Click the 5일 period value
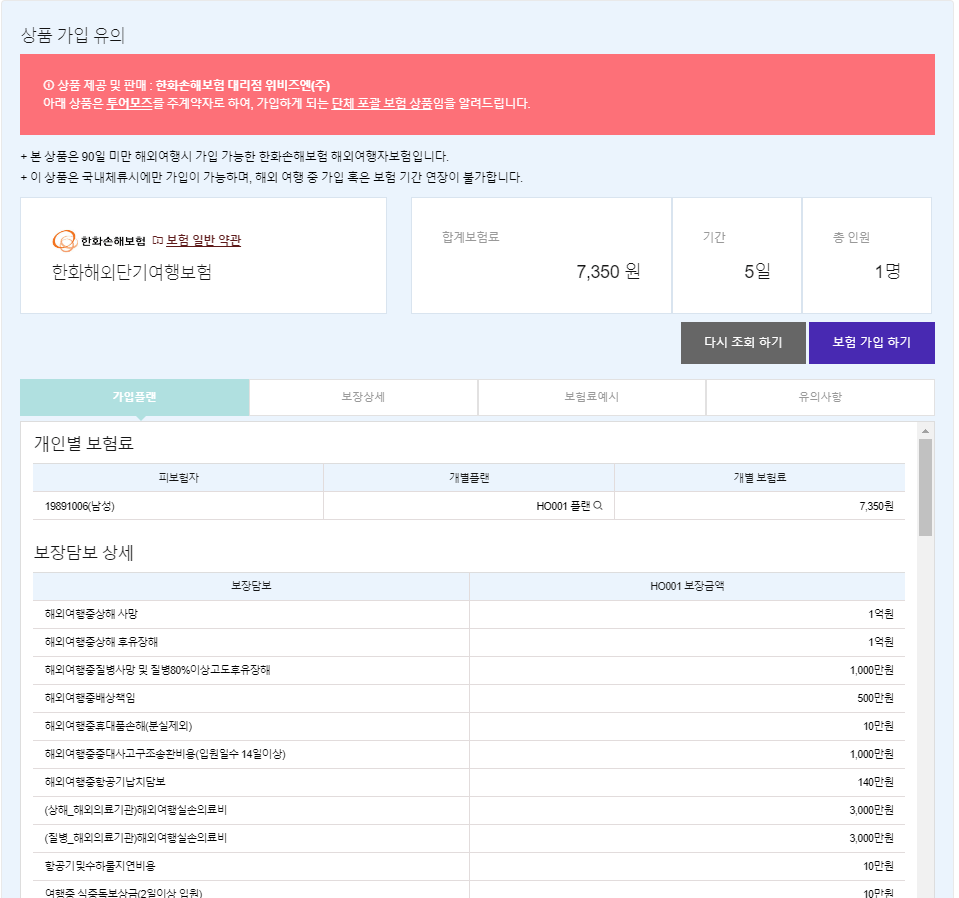Image resolution: width=959 pixels, height=898 pixels. click(x=757, y=272)
